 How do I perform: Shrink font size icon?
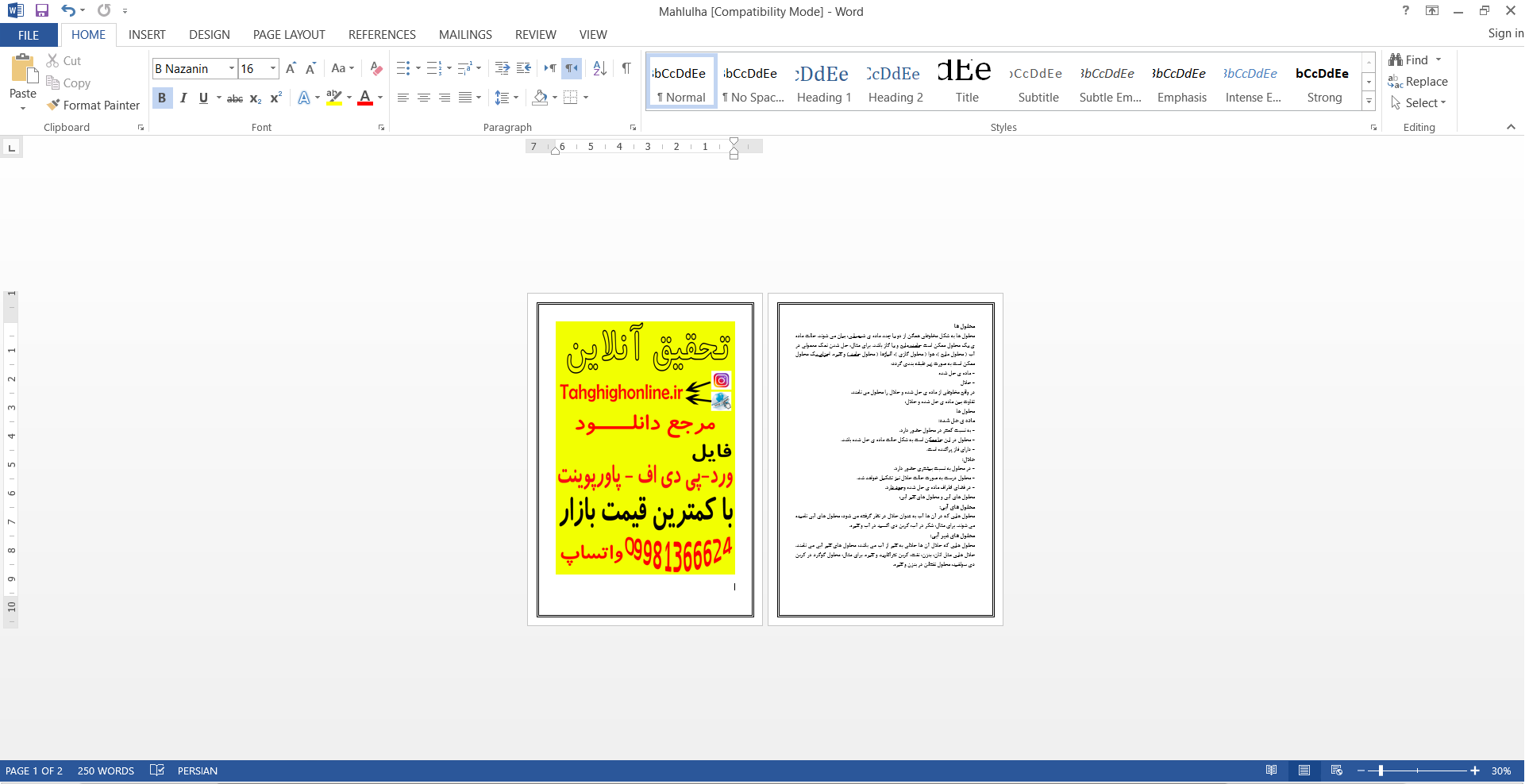[310, 68]
